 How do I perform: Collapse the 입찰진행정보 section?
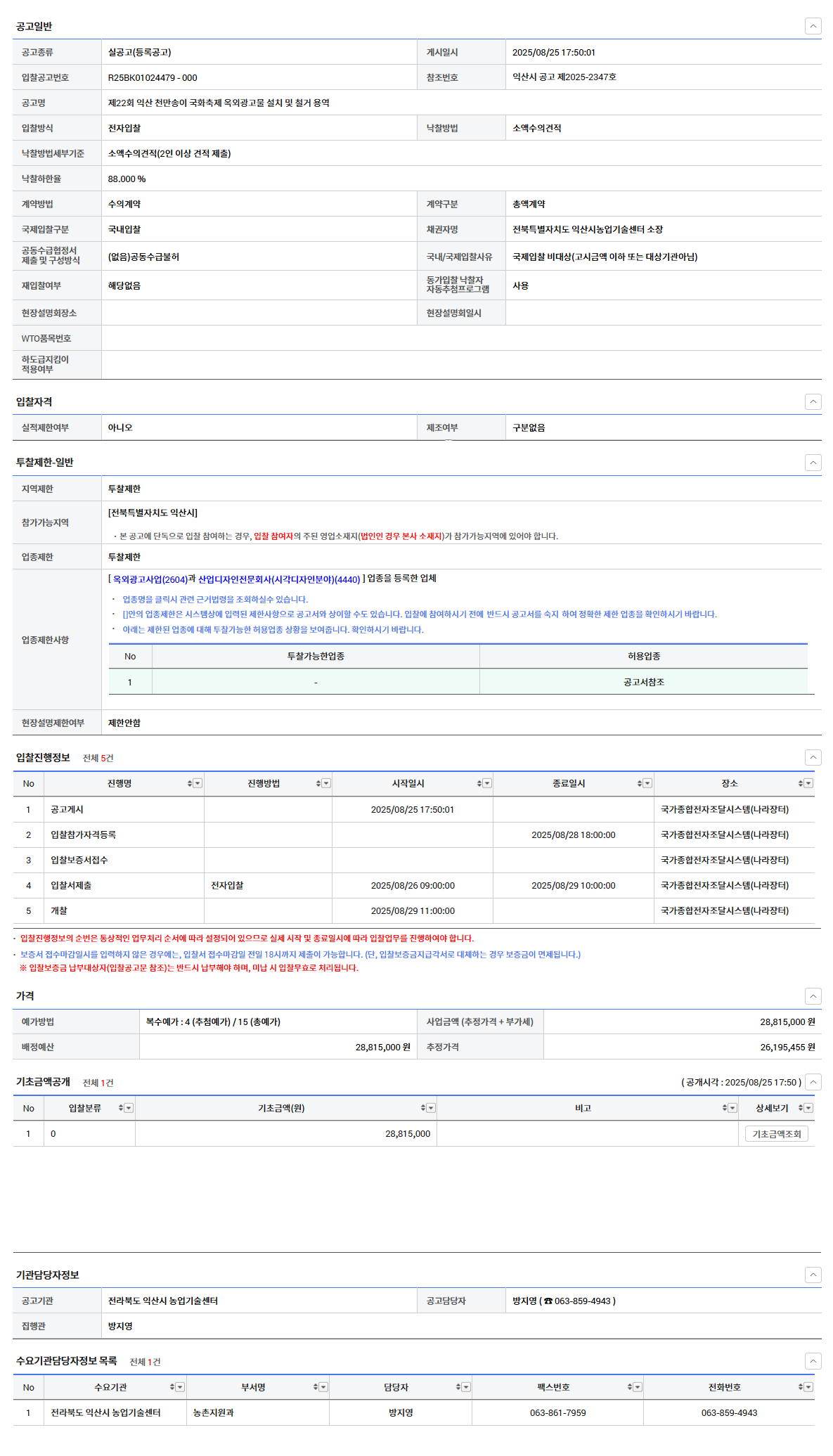[813, 757]
